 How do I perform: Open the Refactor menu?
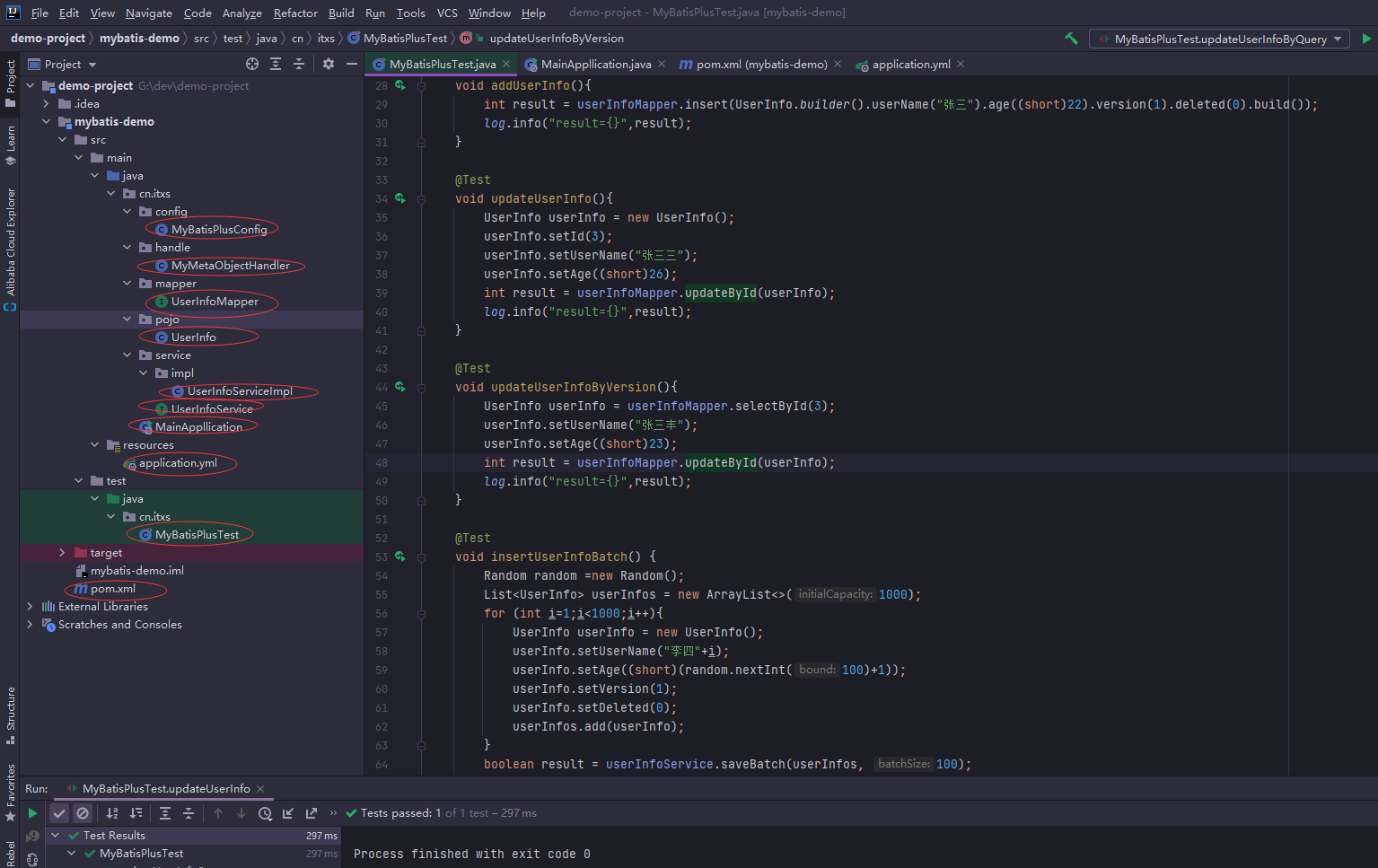(295, 13)
